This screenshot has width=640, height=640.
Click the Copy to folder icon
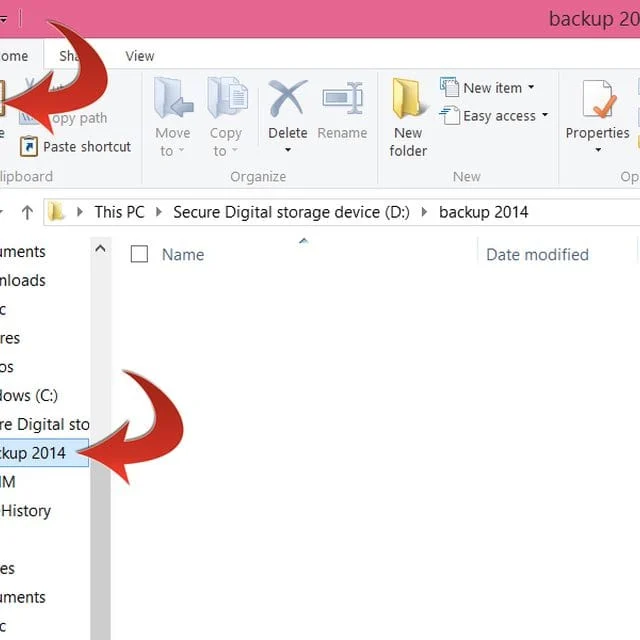(x=227, y=98)
